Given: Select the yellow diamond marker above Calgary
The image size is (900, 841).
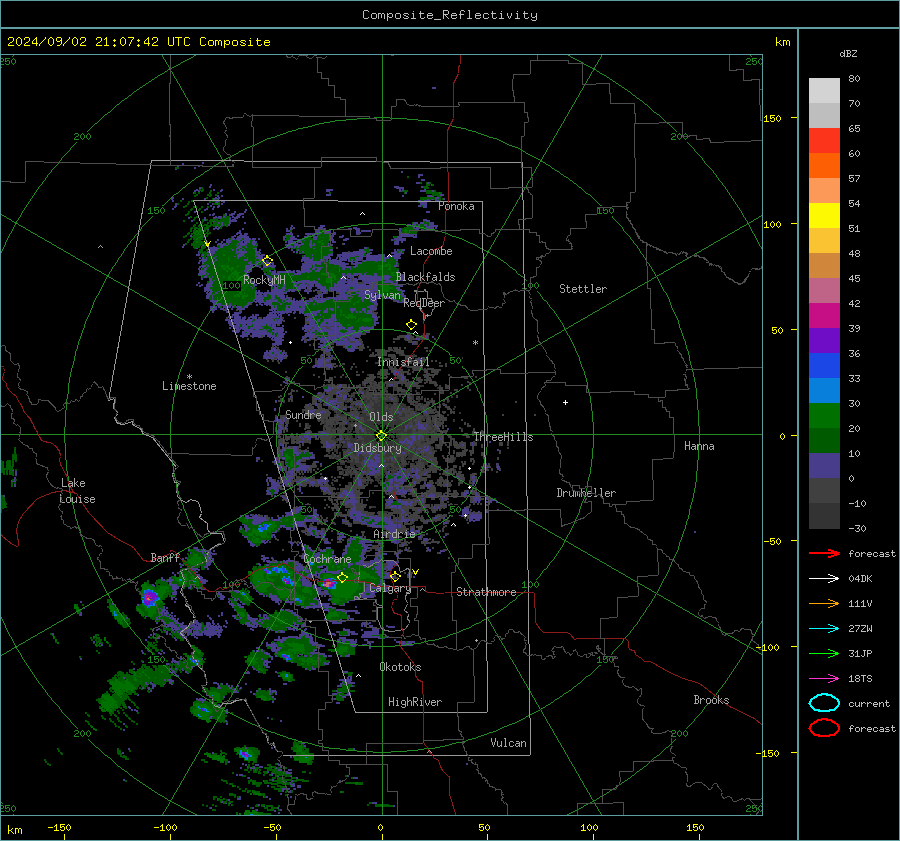Looking at the screenshot, I should [x=395, y=576].
